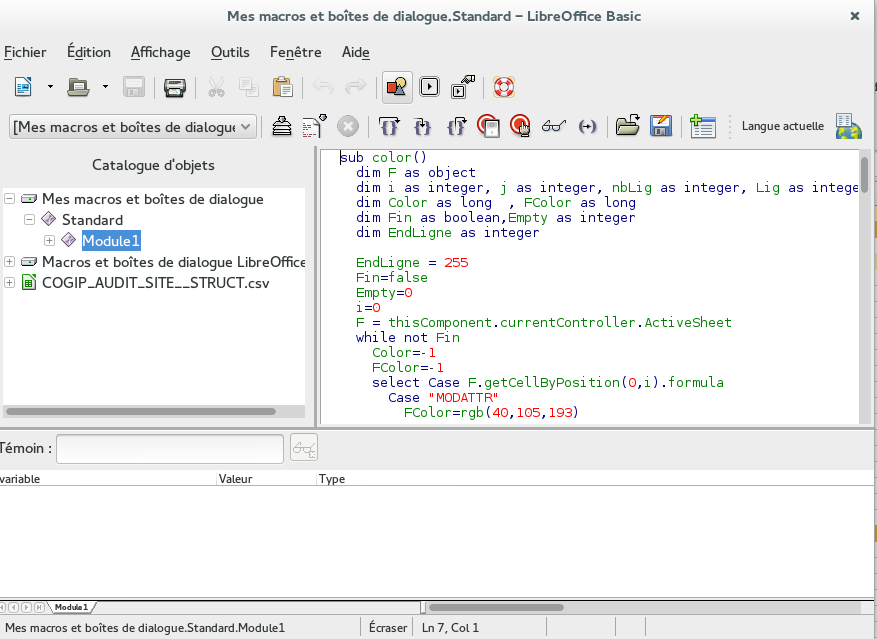The width and height of the screenshot is (877, 639).
Task: Open the library selection combo box
Action: 133,127
